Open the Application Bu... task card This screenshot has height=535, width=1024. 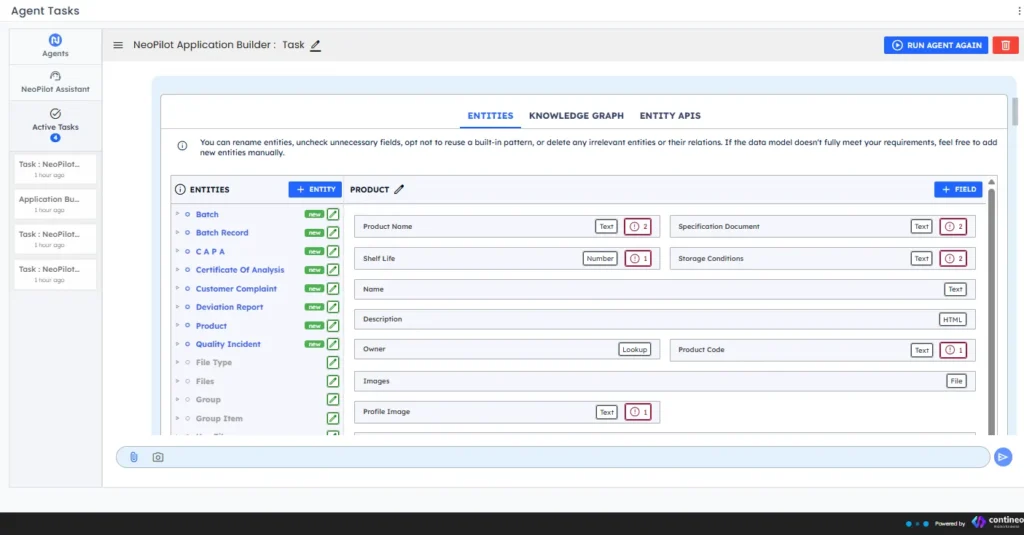click(x=55, y=204)
